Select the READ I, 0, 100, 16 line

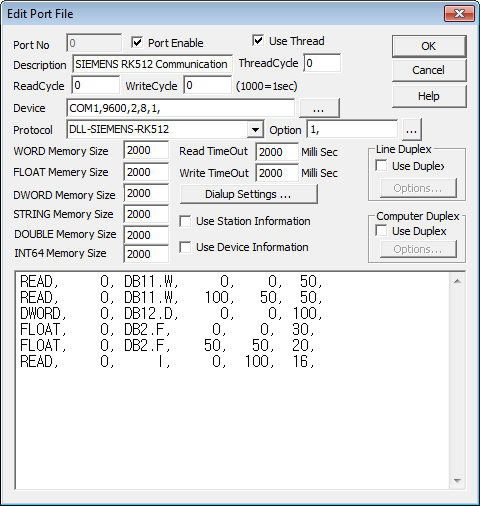coord(167,362)
